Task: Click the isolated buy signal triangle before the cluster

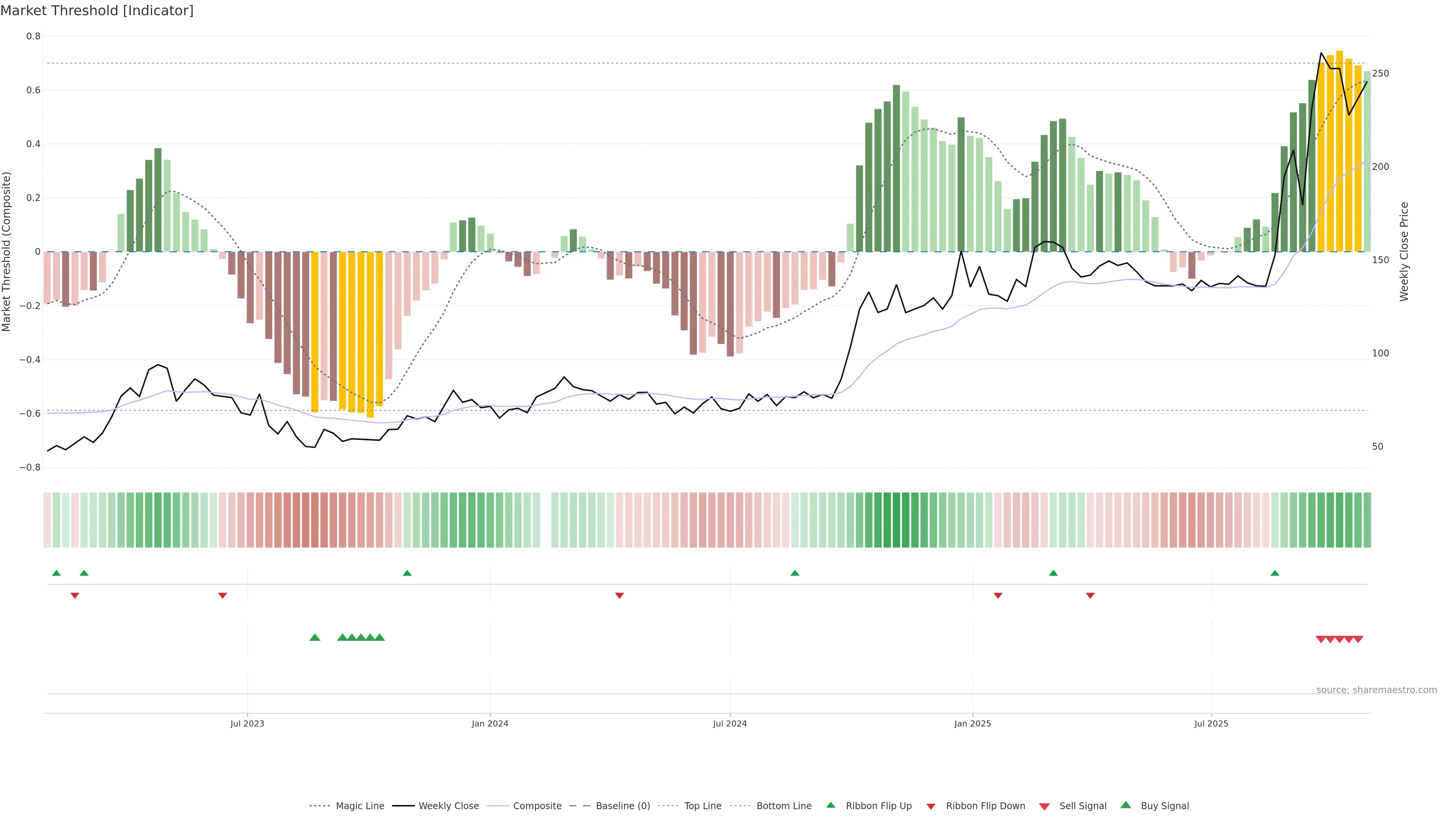Action: (315, 637)
